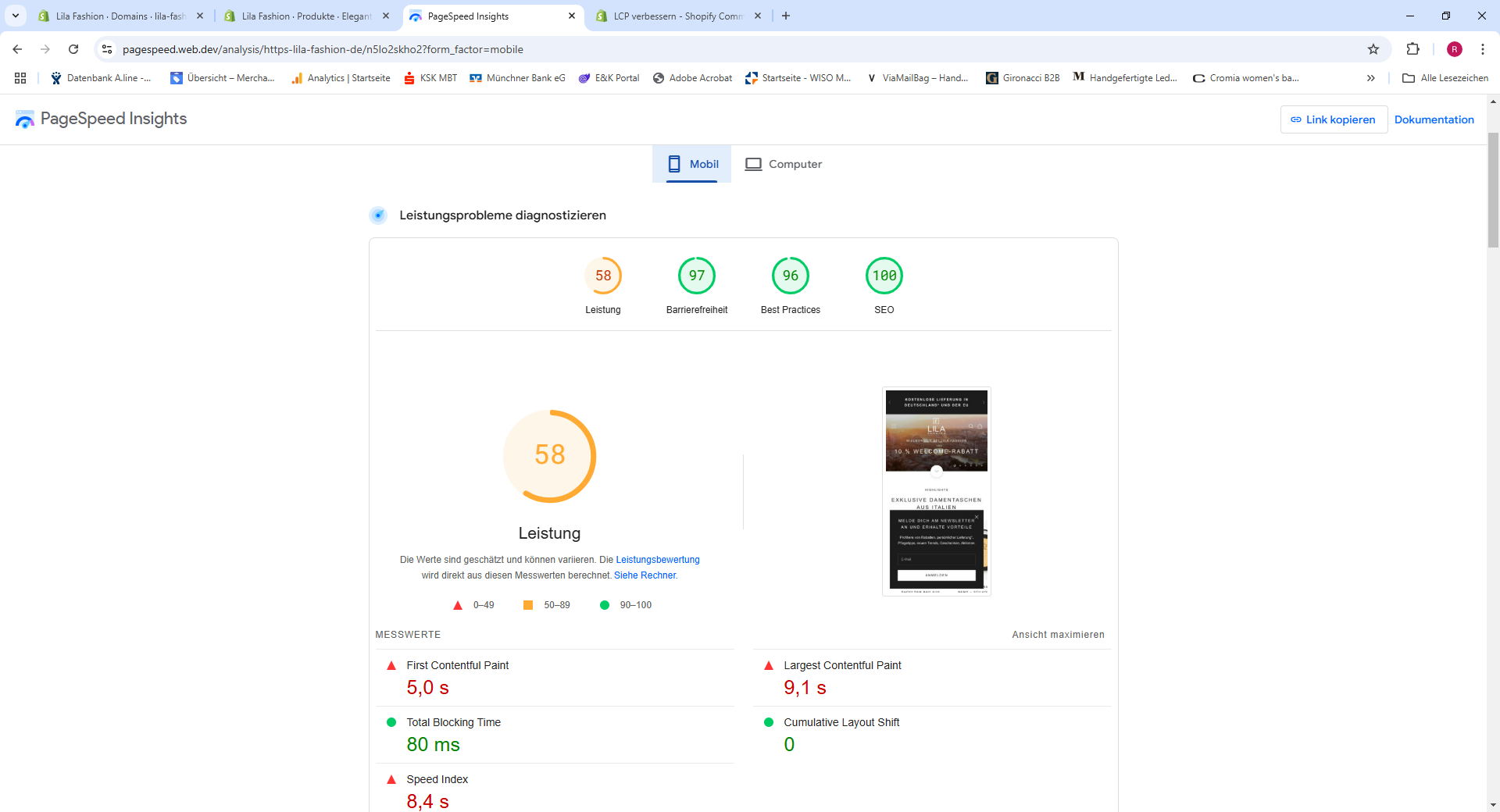The height and width of the screenshot is (812, 1500).
Task: Open the apps grid in bookmarks bar
Action: tap(20, 78)
